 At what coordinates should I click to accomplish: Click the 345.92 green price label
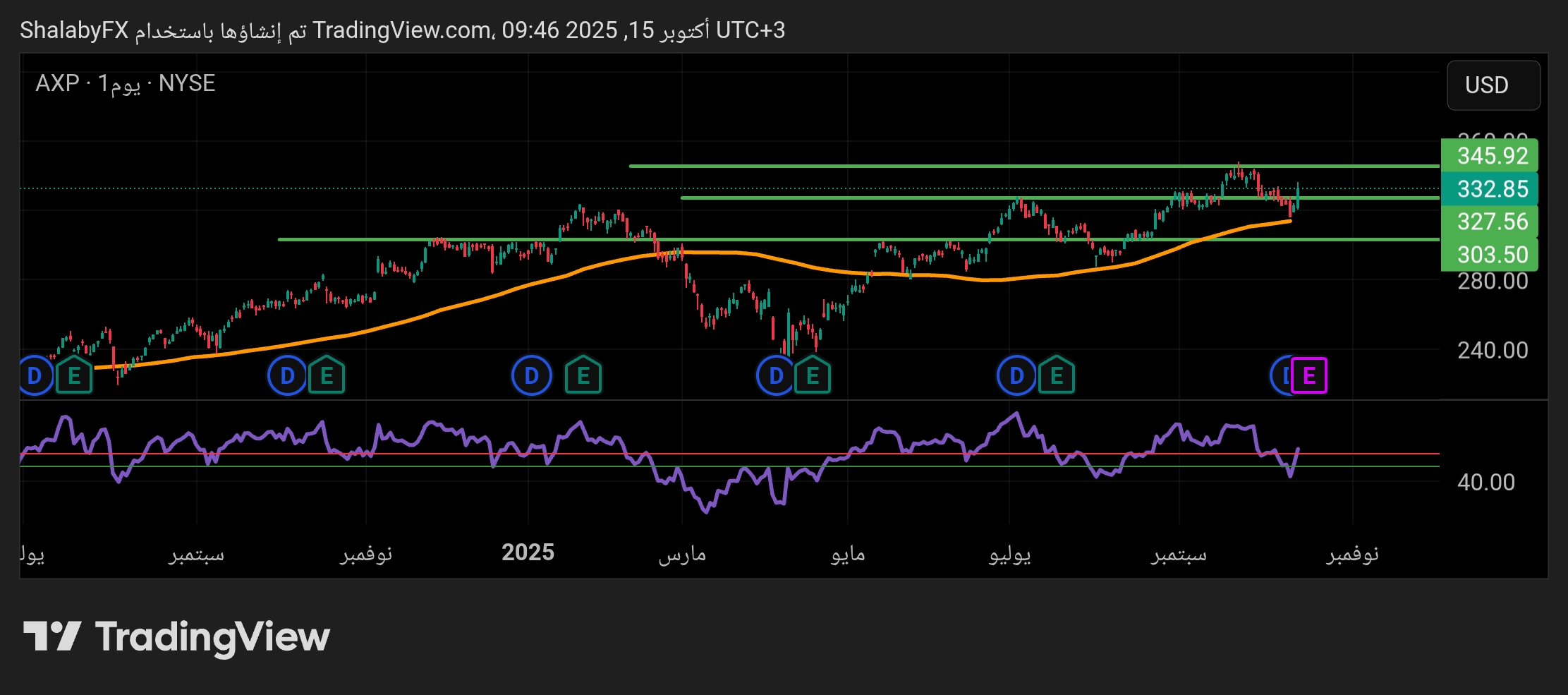point(1491,156)
